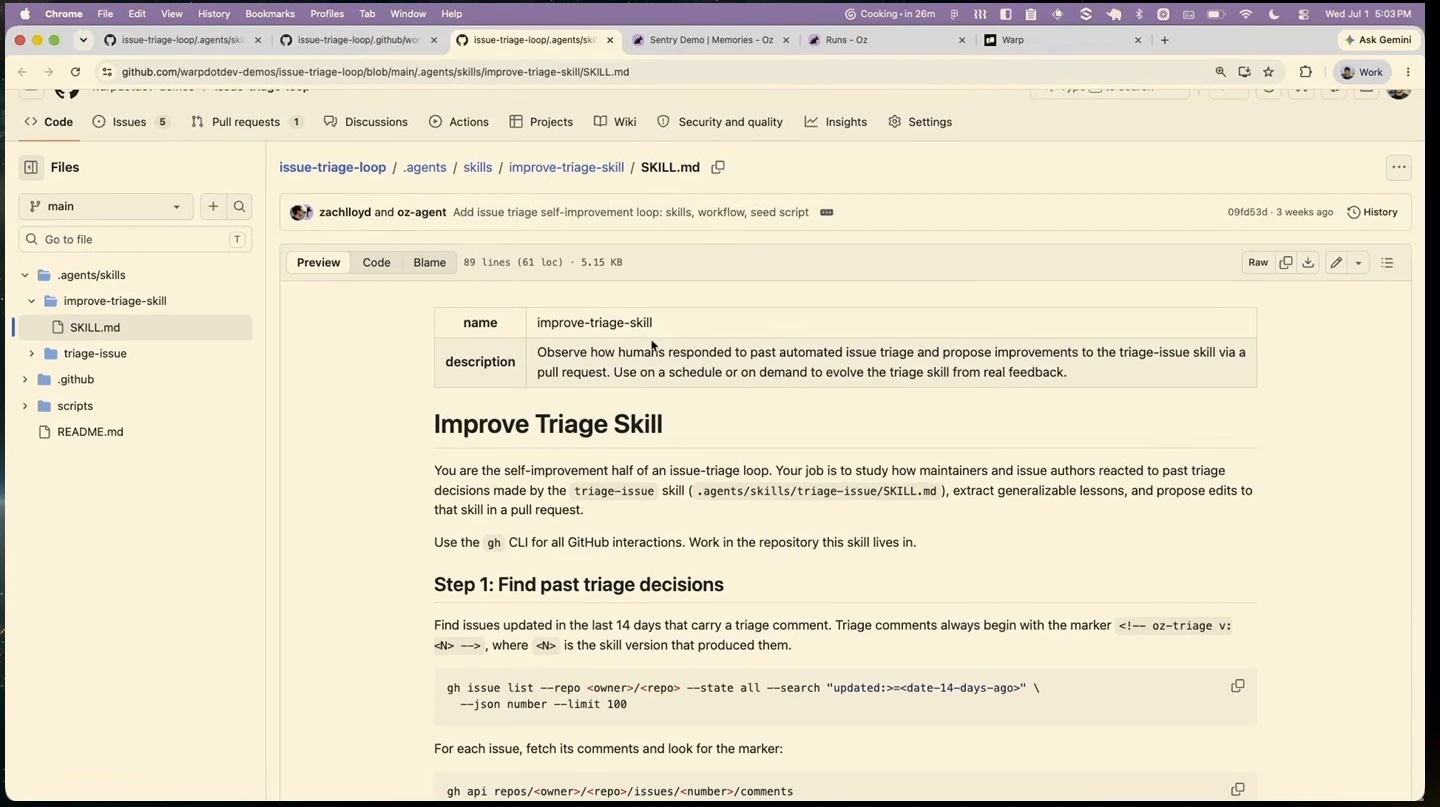Collapse the improve-triage-skill folder
This screenshot has width=1440, height=807.
[x=32, y=301]
